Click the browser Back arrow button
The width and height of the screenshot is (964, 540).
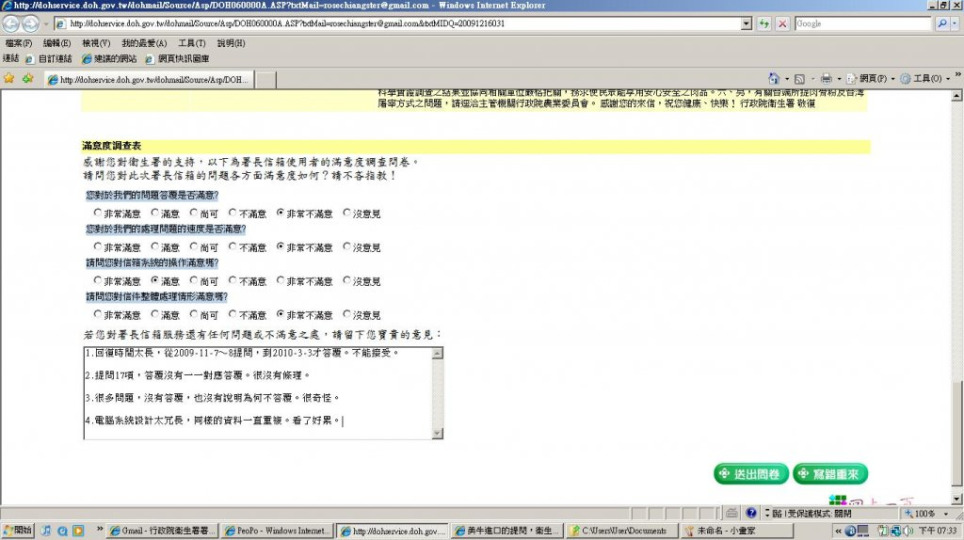coord(12,23)
